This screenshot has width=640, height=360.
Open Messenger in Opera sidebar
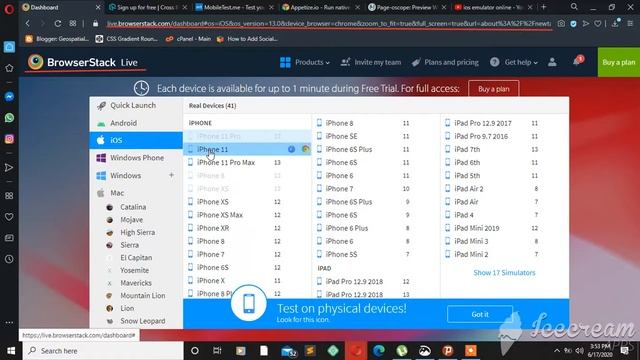(9, 97)
